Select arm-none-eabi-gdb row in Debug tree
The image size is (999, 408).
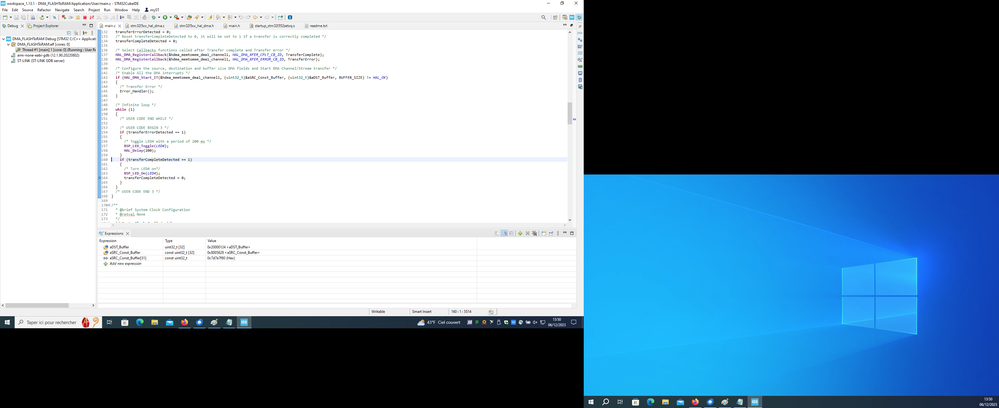tap(43, 55)
